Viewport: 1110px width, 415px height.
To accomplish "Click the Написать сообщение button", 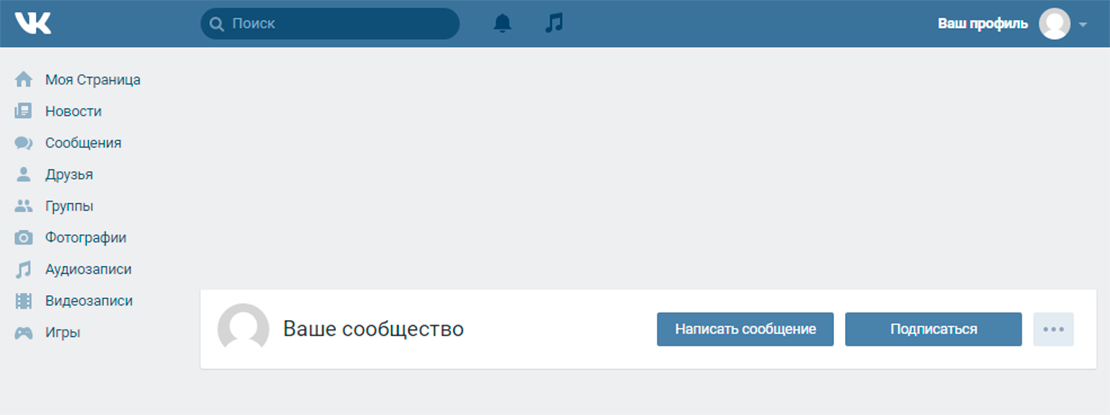I will point(745,329).
